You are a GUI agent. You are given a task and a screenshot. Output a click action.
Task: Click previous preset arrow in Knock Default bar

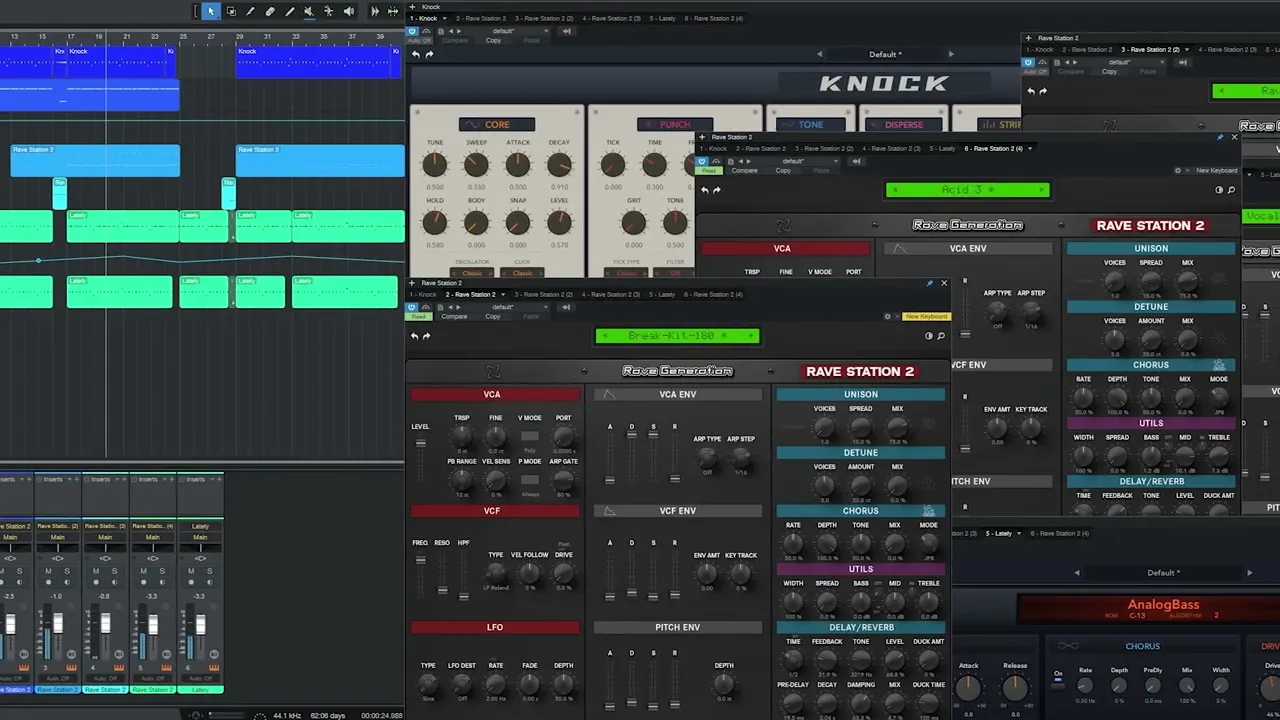[820, 54]
